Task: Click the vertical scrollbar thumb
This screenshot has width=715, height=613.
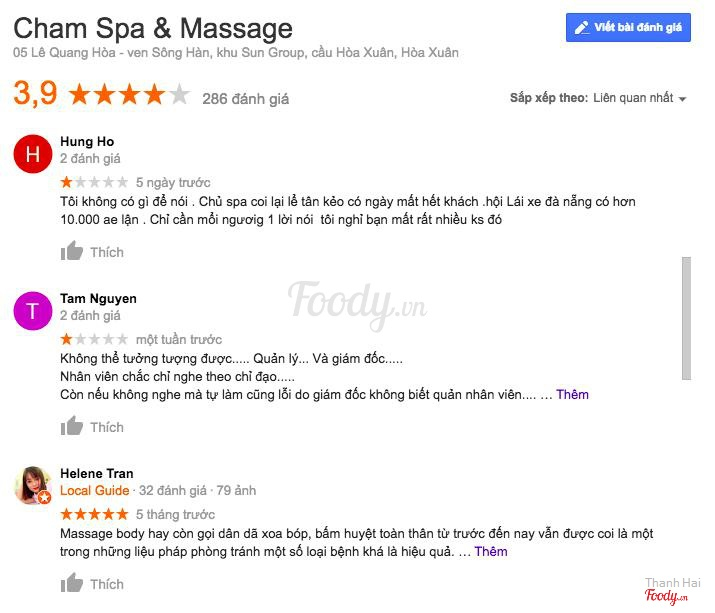Action: coord(686,318)
